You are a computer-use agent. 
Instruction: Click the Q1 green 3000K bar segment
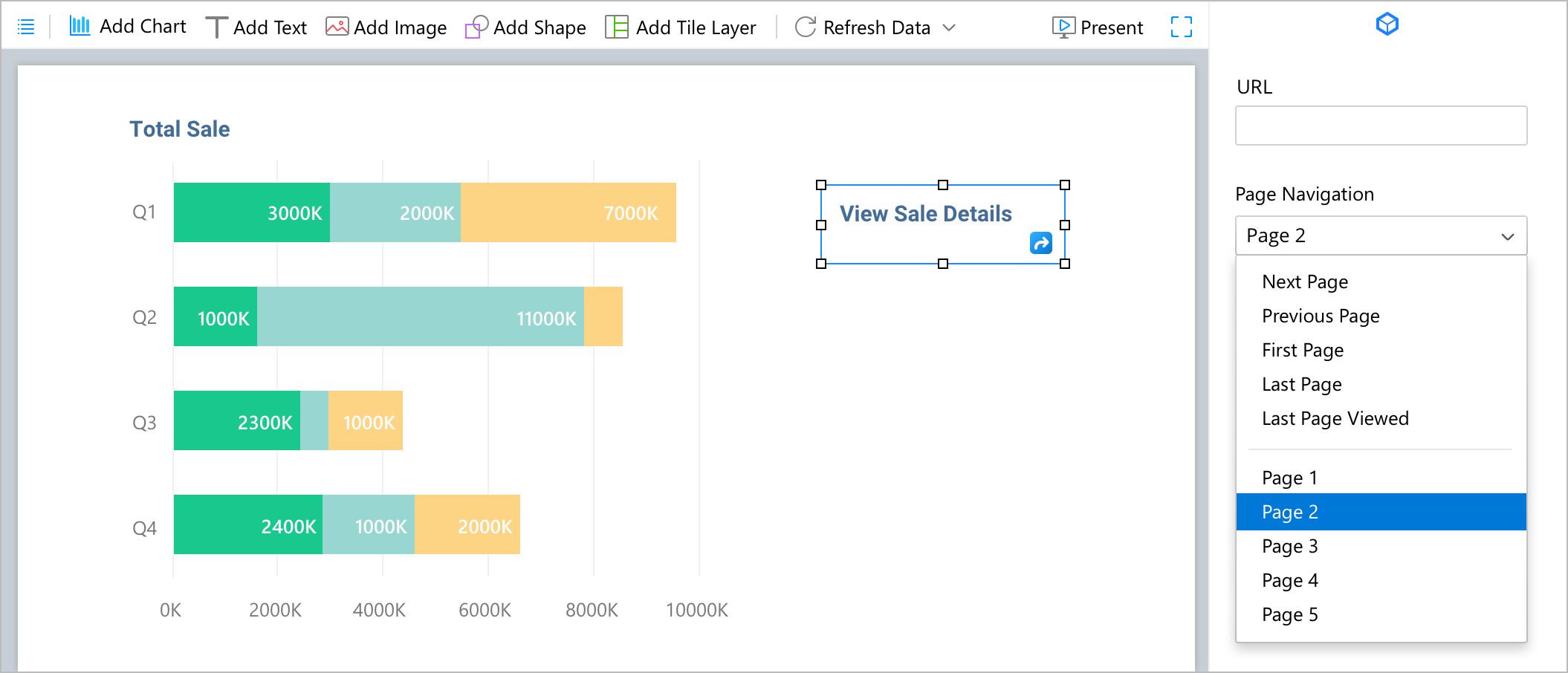point(252,212)
